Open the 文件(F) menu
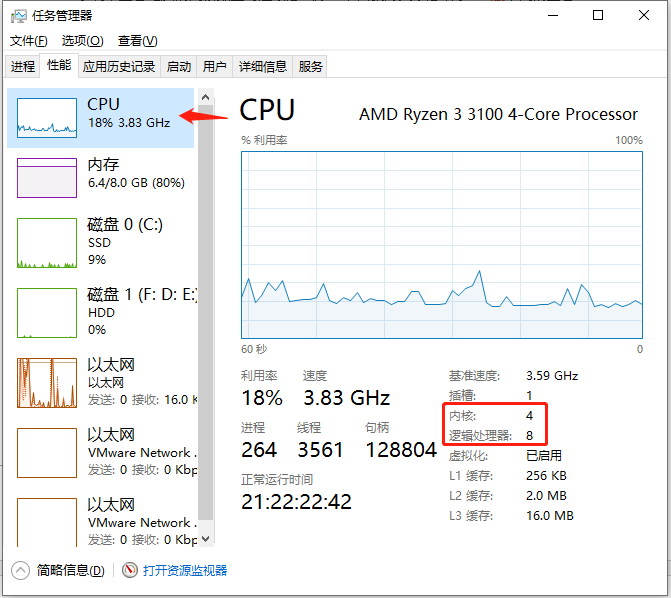The image size is (671, 598). [x=28, y=41]
